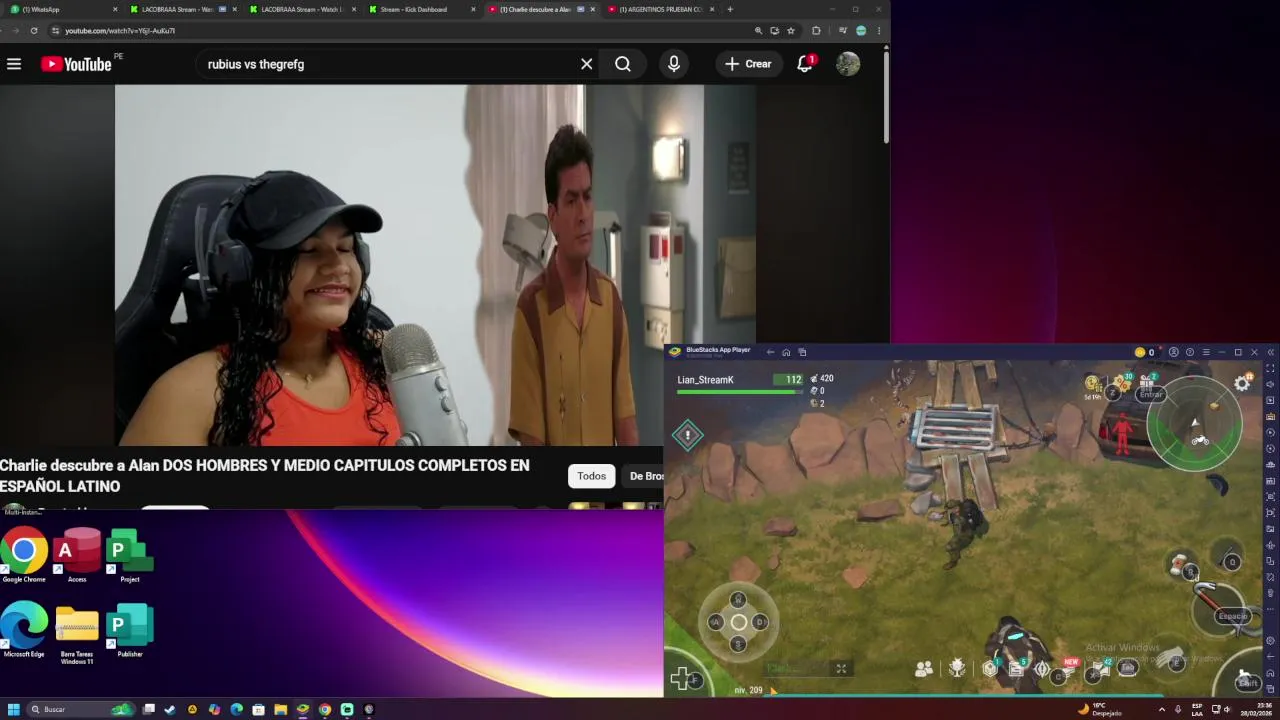Open Publisher desktop shortcut
The height and width of the screenshot is (720, 1280).
[129, 630]
